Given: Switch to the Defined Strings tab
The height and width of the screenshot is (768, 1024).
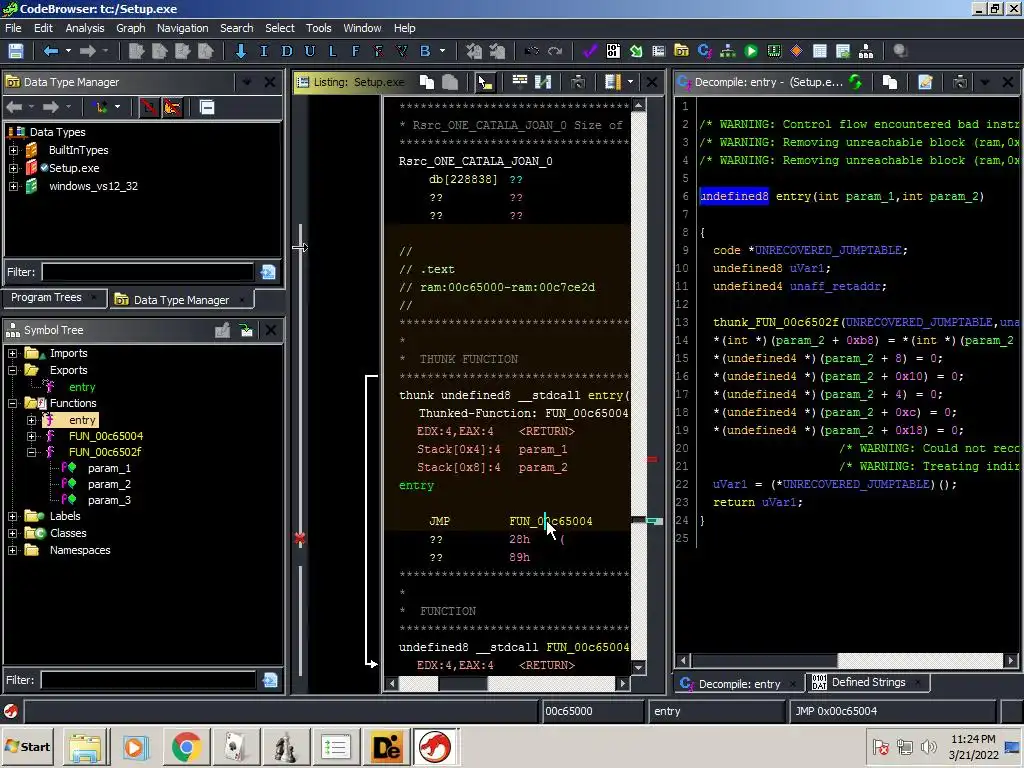Looking at the screenshot, I should tap(868, 682).
